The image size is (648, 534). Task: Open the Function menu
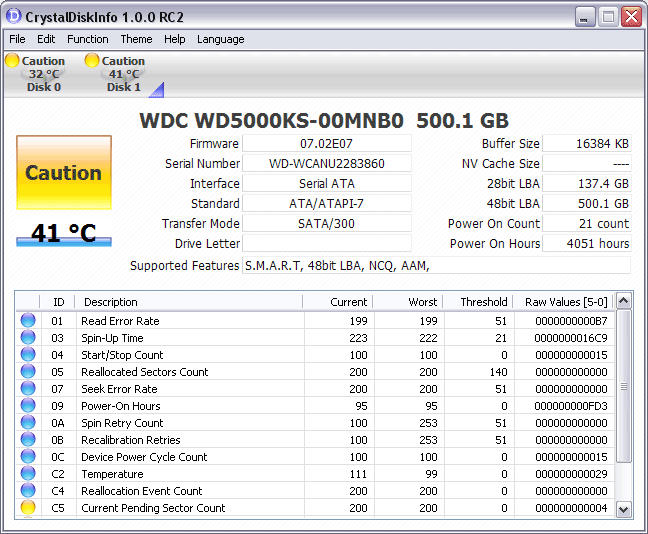click(x=88, y=39)
